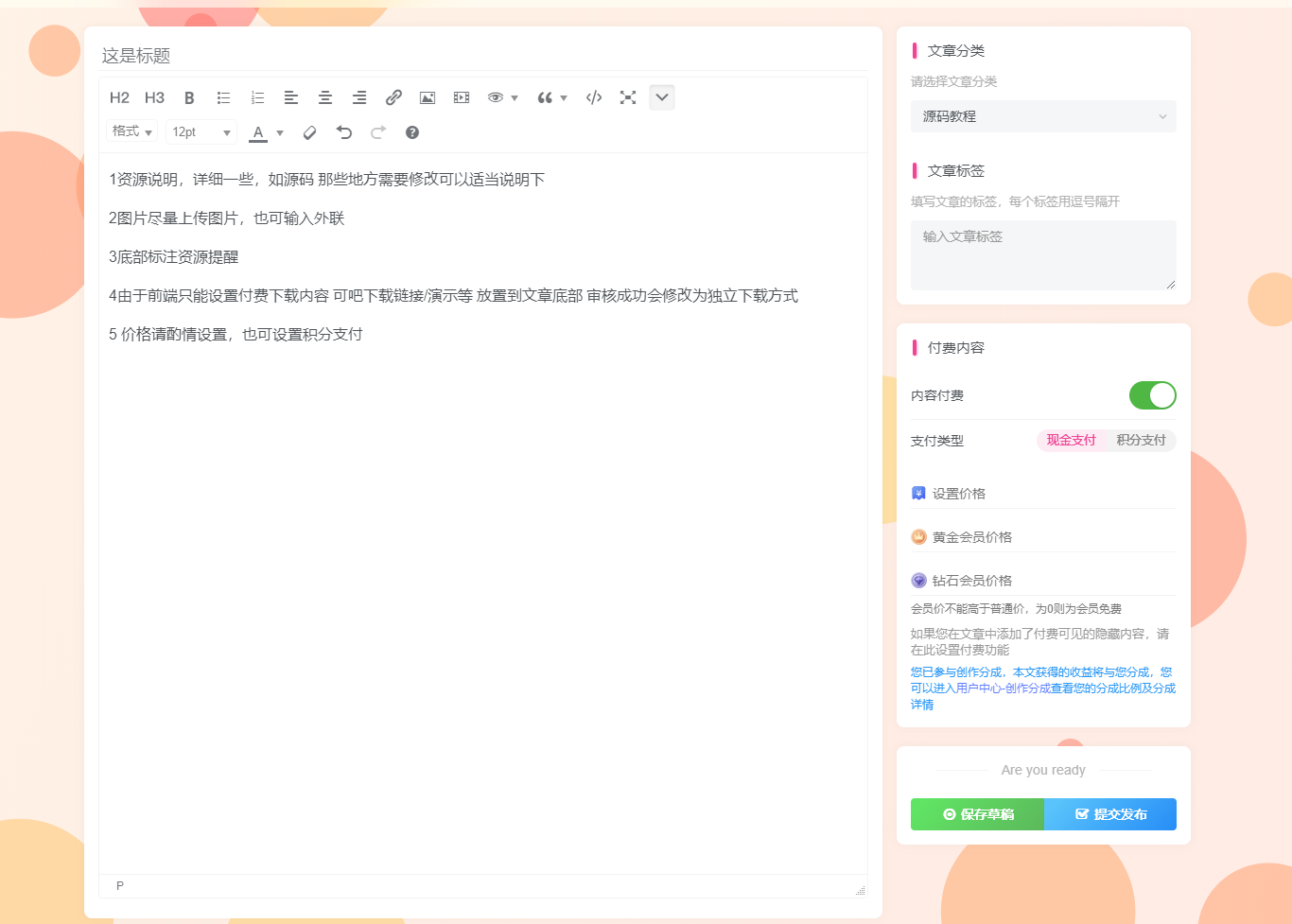
Task: Enable the 内容付费 switch
Action: (1152, 395)
